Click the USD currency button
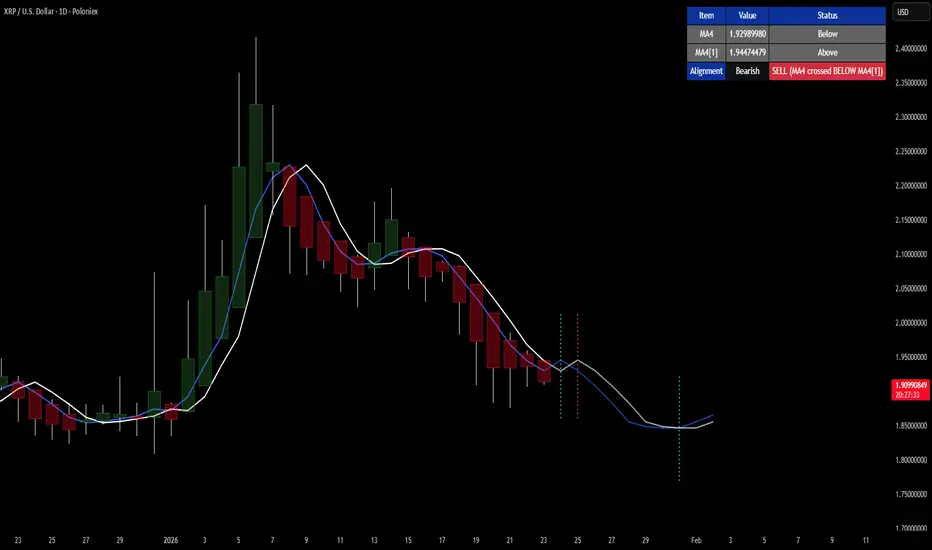932x550 pixels. [x=909, y=12]
